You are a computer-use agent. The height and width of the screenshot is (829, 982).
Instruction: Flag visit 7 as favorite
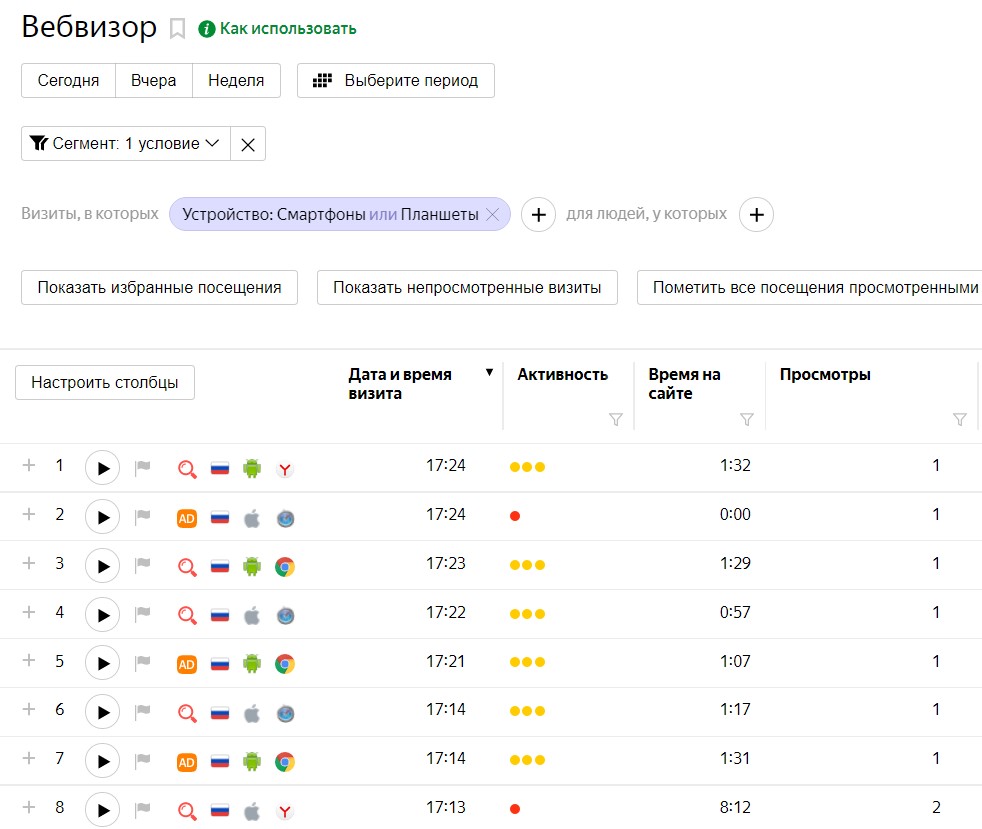point(143,760)
